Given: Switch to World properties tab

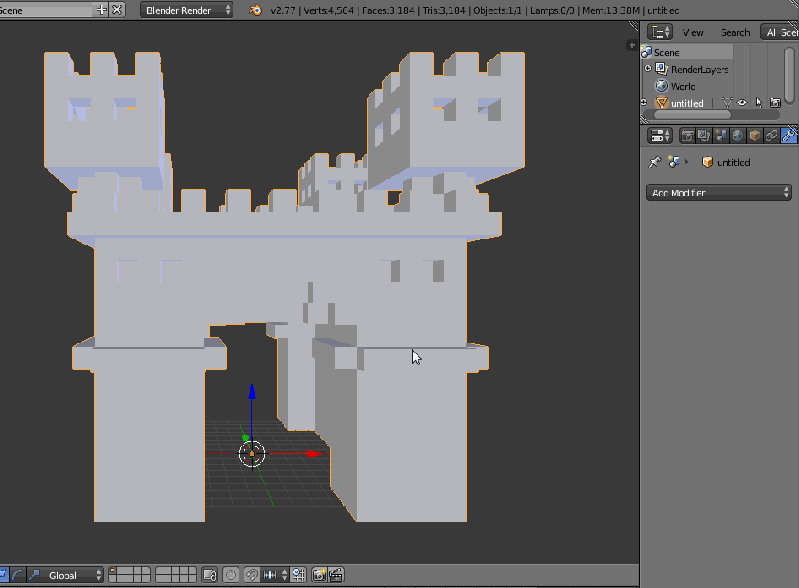Looking at the screenshot, I should pyautogui.click(x=737, y=136).
